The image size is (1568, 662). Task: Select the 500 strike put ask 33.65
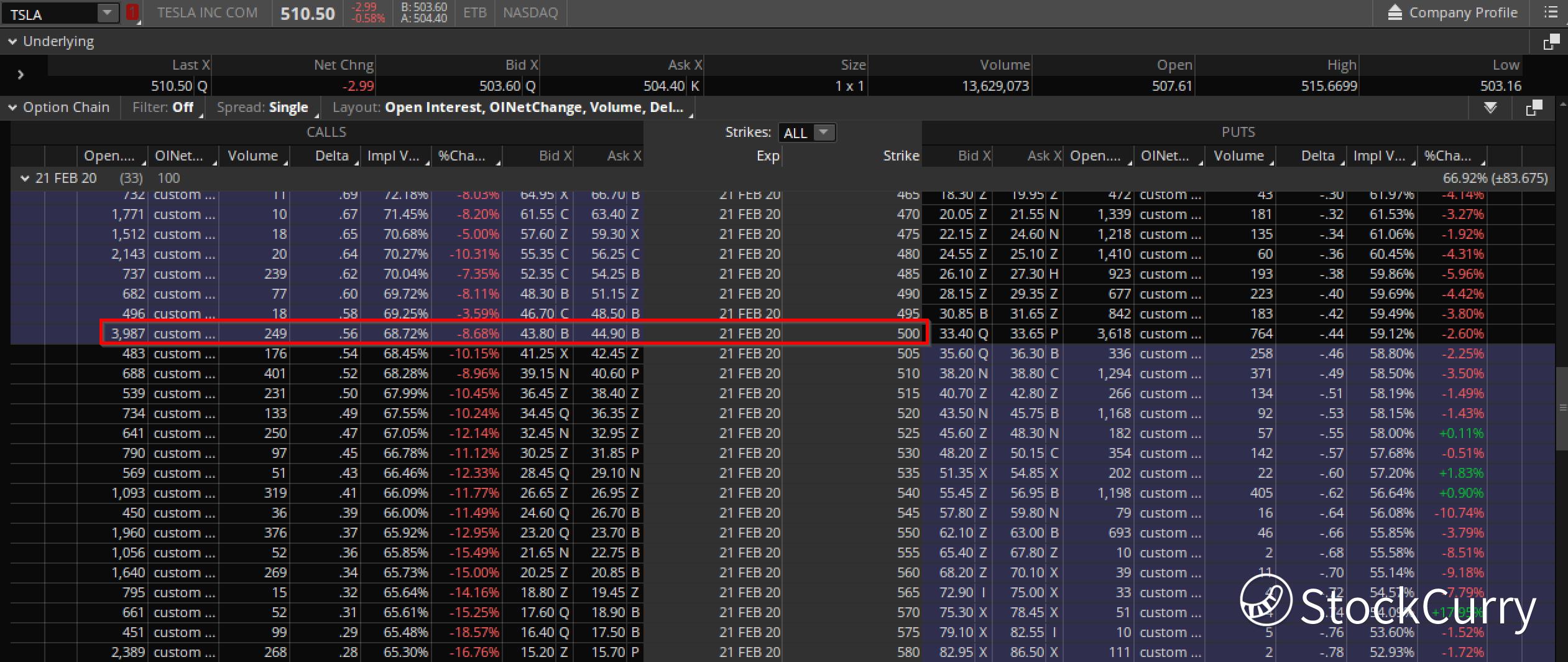click(x=1028, y=333)
